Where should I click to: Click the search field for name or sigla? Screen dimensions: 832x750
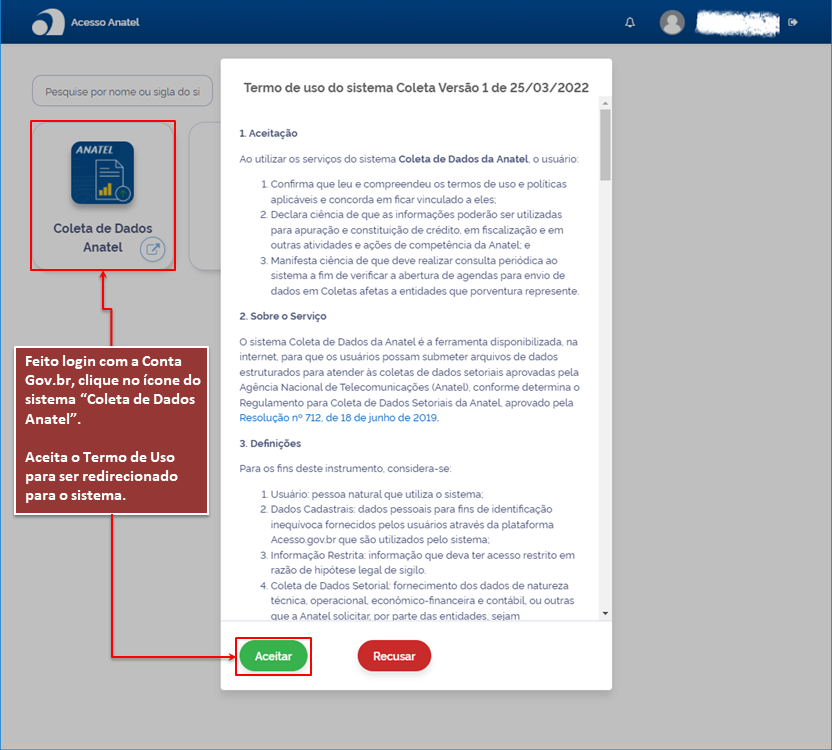[x=122, y=91]
